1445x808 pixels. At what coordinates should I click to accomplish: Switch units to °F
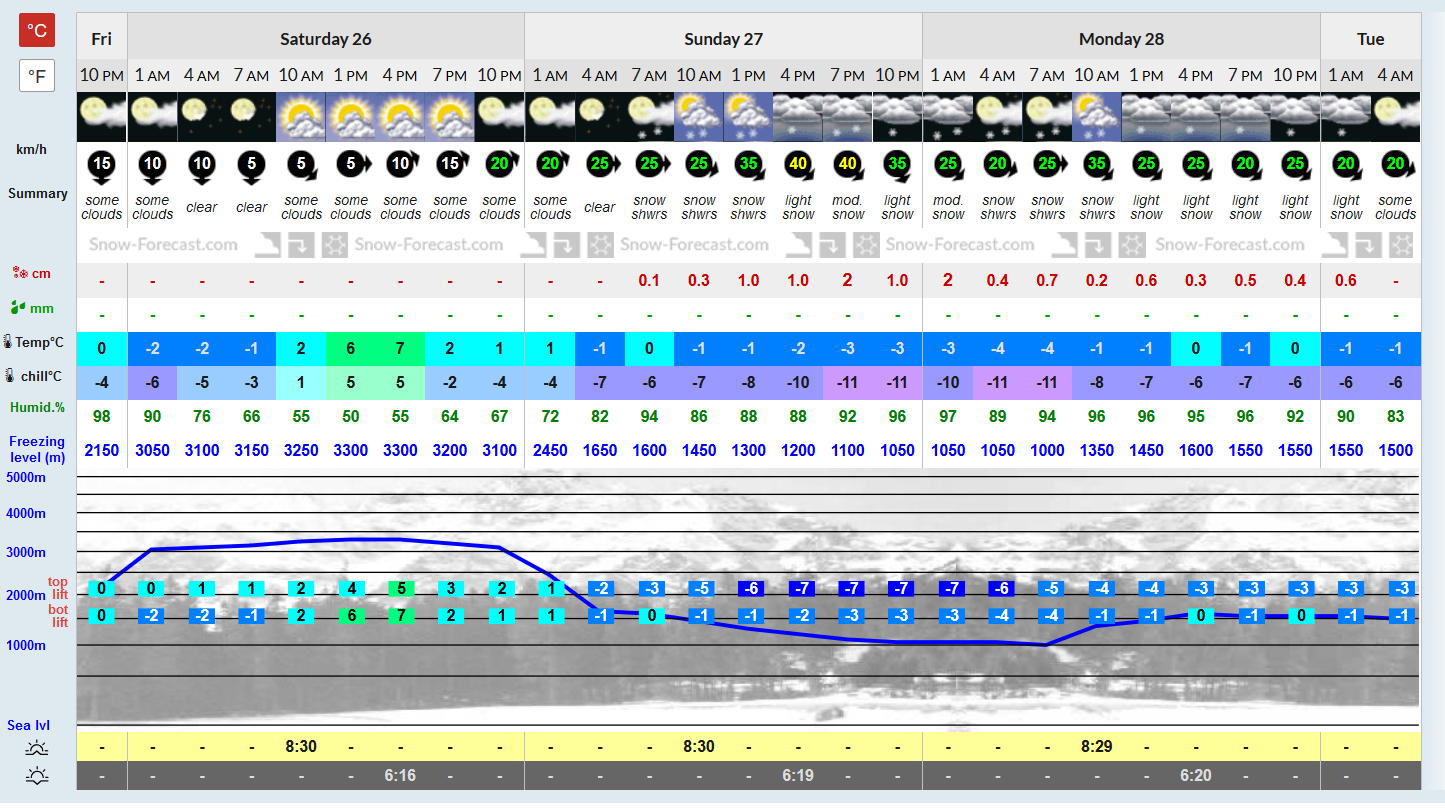coord(37,76)
